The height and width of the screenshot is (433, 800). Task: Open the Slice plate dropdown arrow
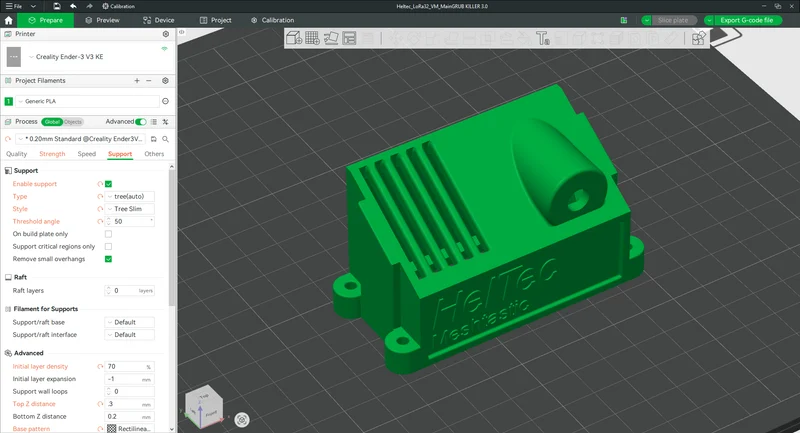[x=646, y=20]
